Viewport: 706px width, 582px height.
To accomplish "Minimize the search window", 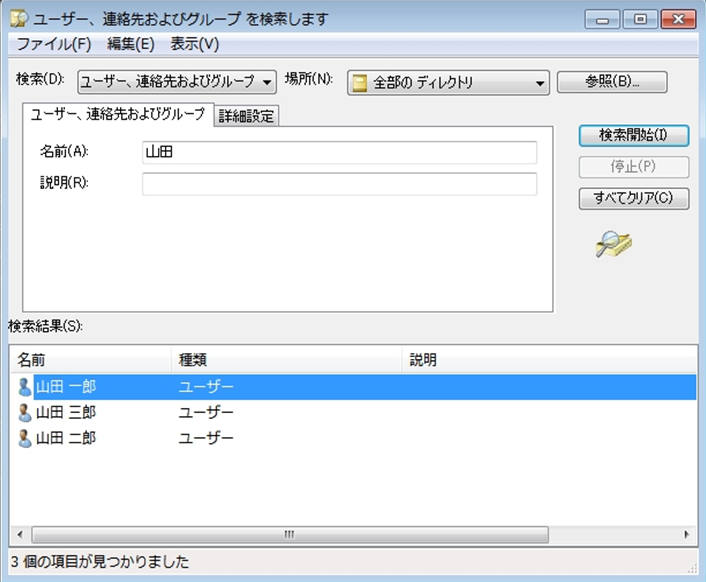I will click(602, 19).
